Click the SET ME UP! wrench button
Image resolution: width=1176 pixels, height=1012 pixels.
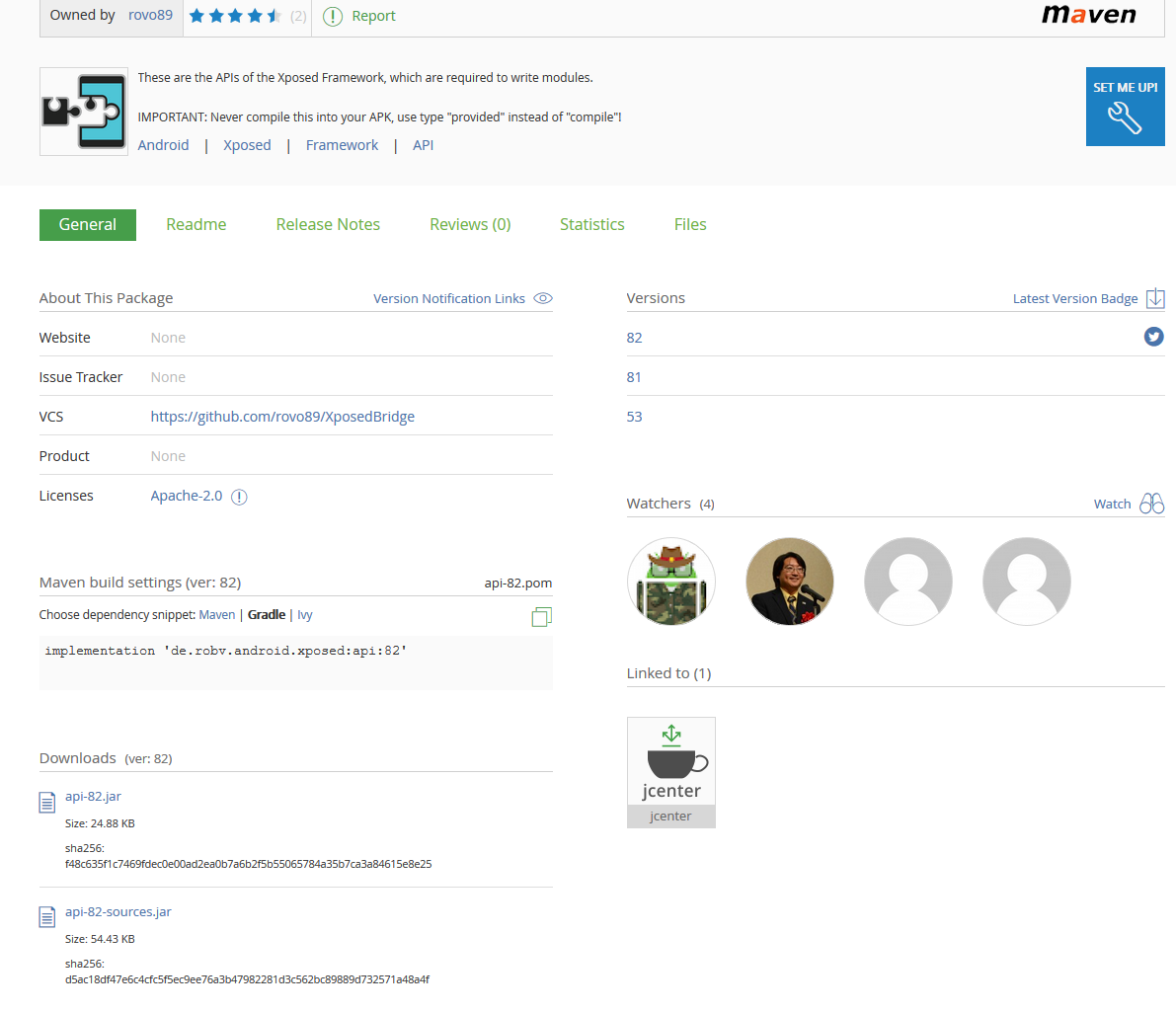[x=1125, y=107]
